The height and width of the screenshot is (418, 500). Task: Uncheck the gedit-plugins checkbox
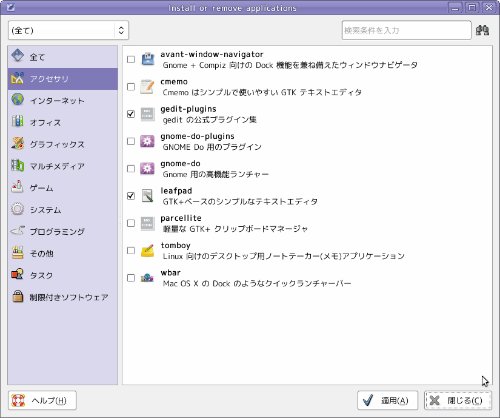pyautogui.click(x=131, y=114)
